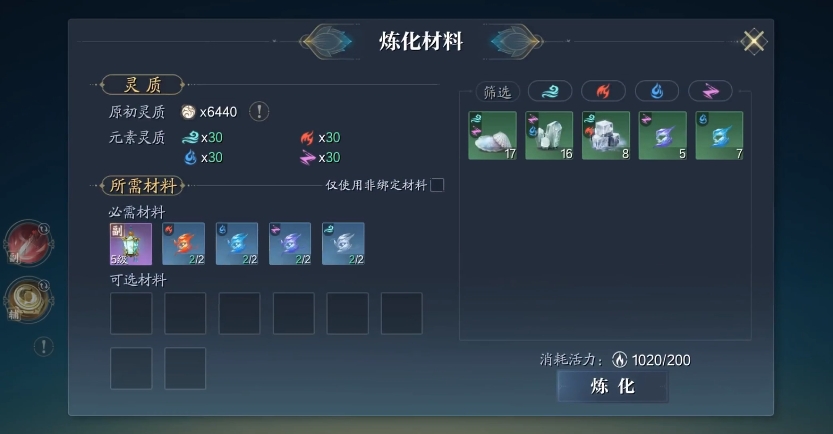Filter materials by lightning element icon
This screenshot has height=434, width=833.
710,91
